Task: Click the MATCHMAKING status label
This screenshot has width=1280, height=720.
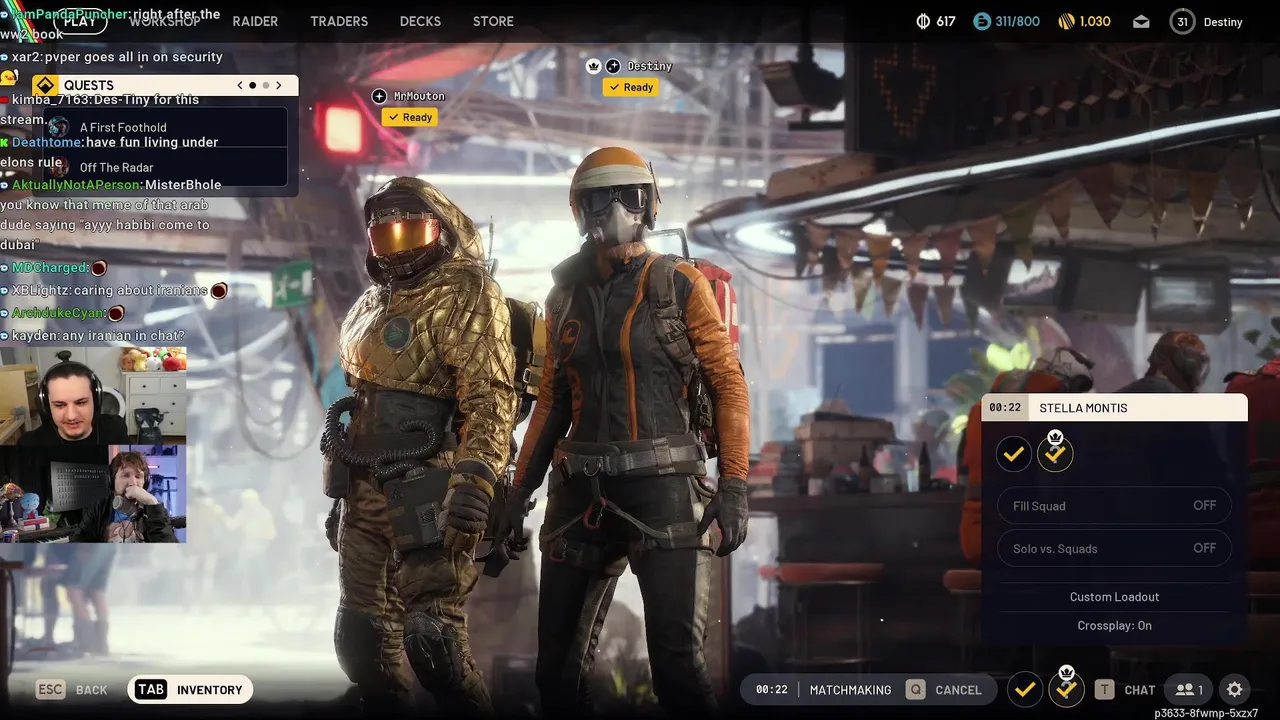Action: (x=850, y=690)
